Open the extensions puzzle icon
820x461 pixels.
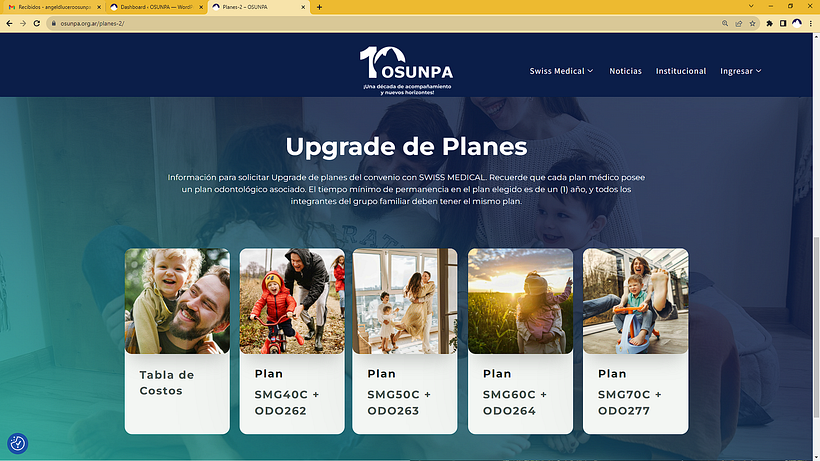[x=769, y=23]
